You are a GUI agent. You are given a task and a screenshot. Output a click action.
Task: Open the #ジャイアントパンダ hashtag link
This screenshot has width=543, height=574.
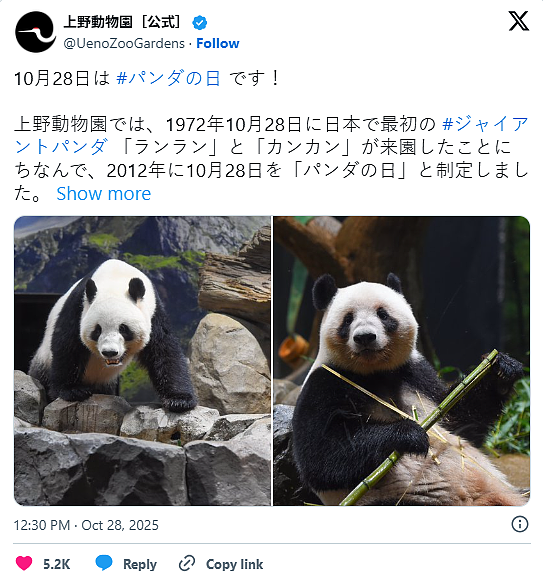tap(485, 124)
